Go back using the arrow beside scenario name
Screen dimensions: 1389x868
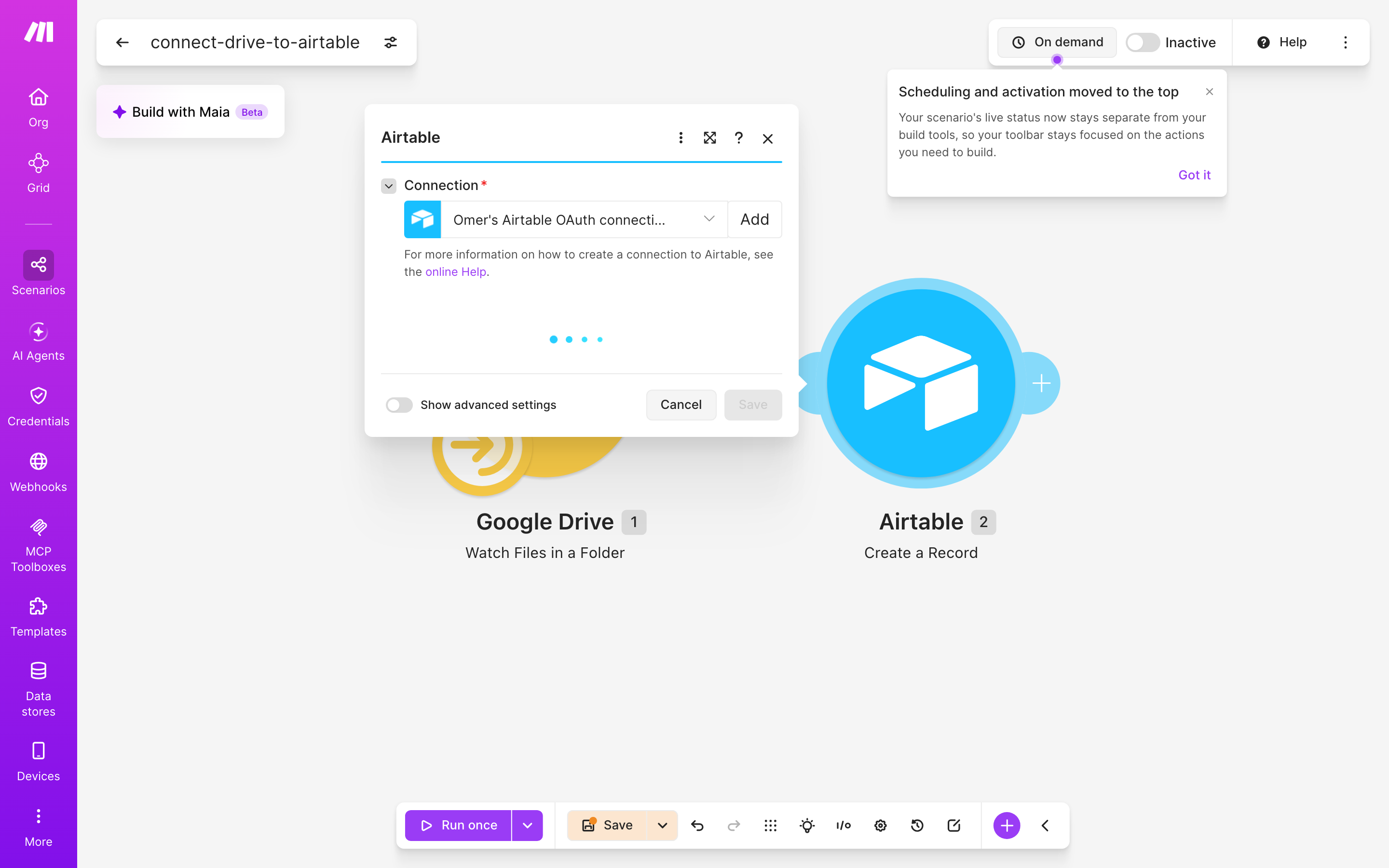[x=122, y=42]
